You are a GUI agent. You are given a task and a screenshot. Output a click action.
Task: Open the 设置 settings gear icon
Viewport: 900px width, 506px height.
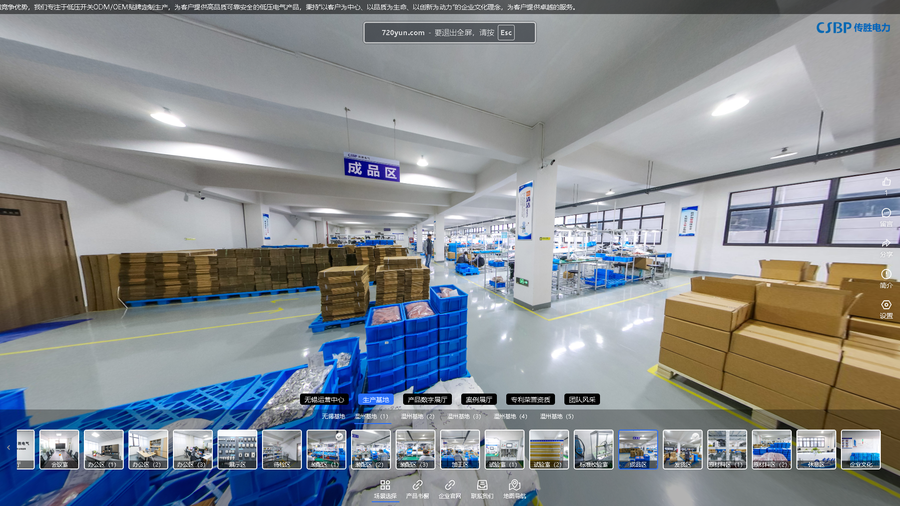point(886,305)
